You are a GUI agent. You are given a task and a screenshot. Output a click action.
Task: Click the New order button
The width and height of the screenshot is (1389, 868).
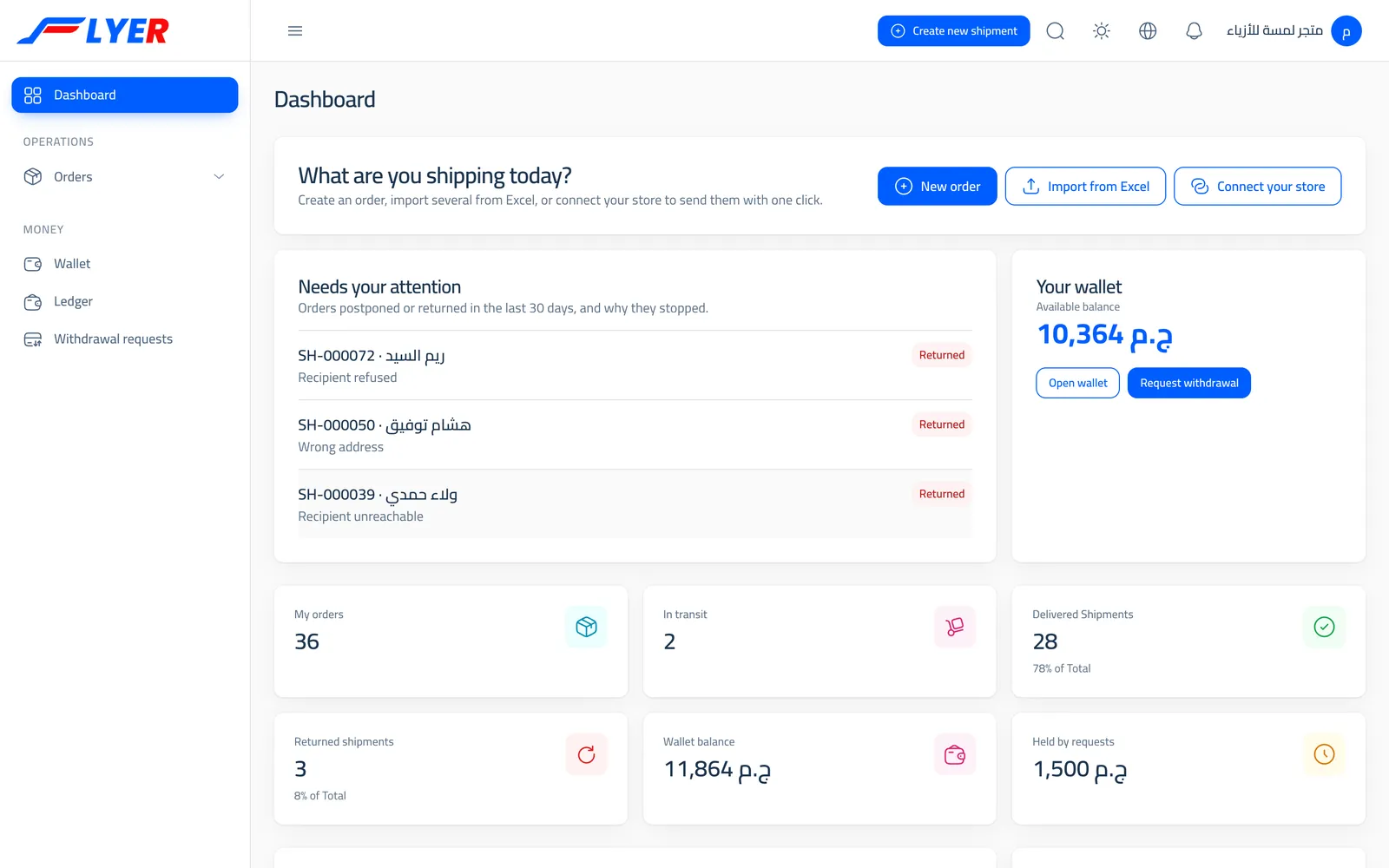tap(937, 187)
